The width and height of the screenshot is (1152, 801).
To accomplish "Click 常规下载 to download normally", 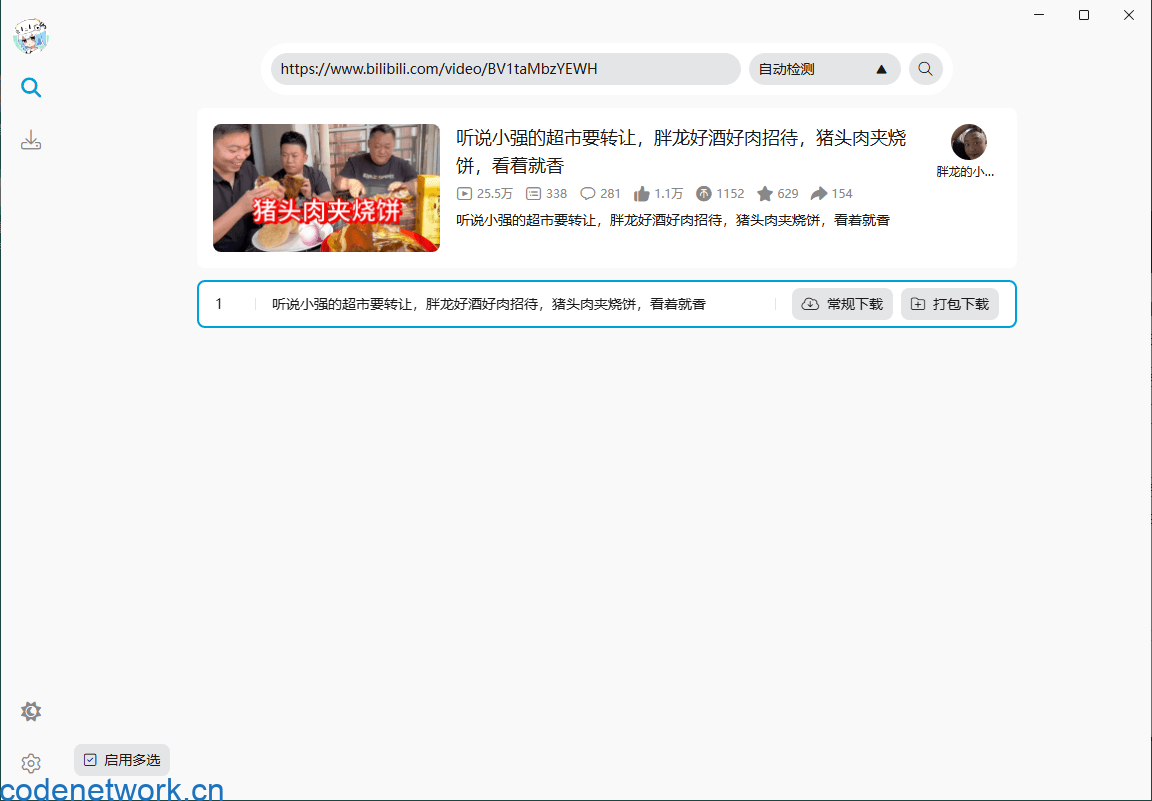I will [x=842, y=304].
